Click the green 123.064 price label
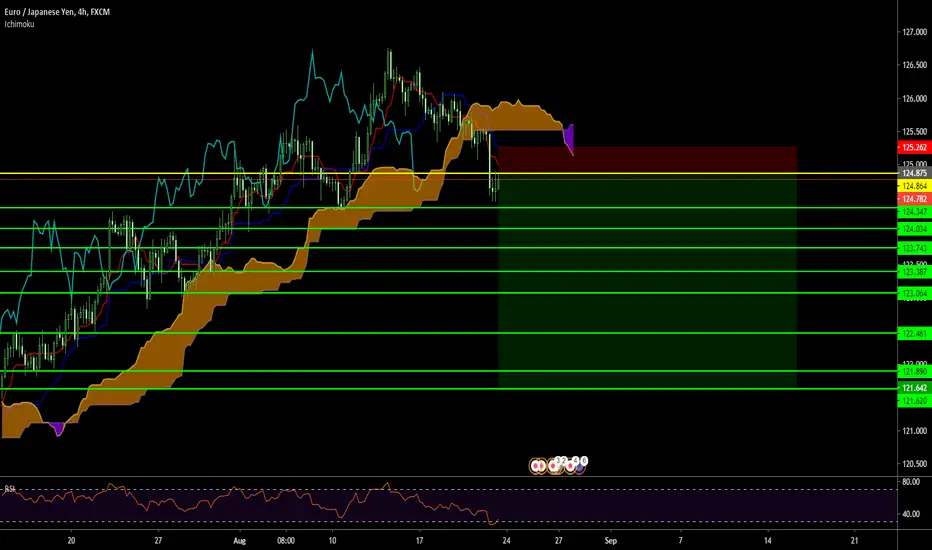 (914, 294)
